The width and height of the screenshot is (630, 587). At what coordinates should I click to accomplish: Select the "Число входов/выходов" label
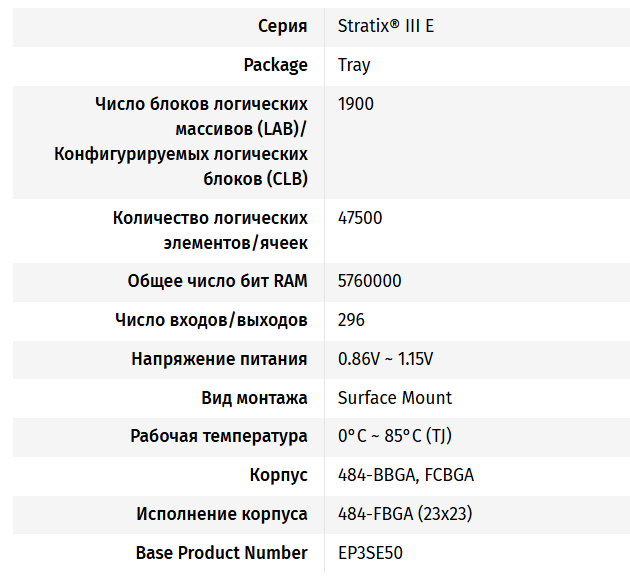point(211,320)
